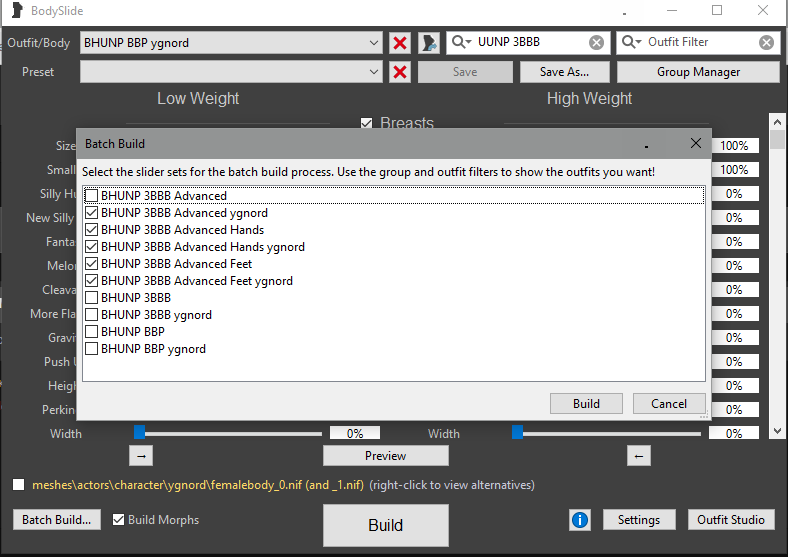Clear the Outfit Filter search field

(766, 43)
